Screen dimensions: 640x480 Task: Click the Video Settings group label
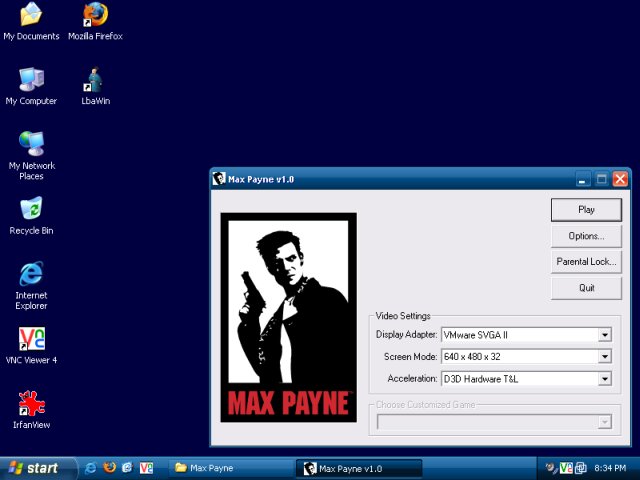click(x=403, y=316)
